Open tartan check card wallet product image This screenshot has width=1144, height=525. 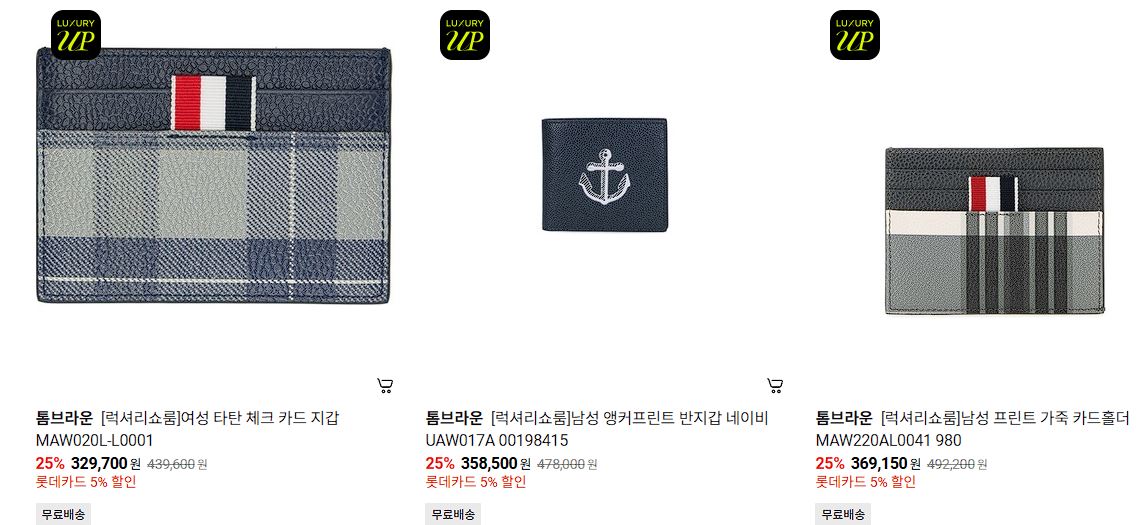coord(213,176)
